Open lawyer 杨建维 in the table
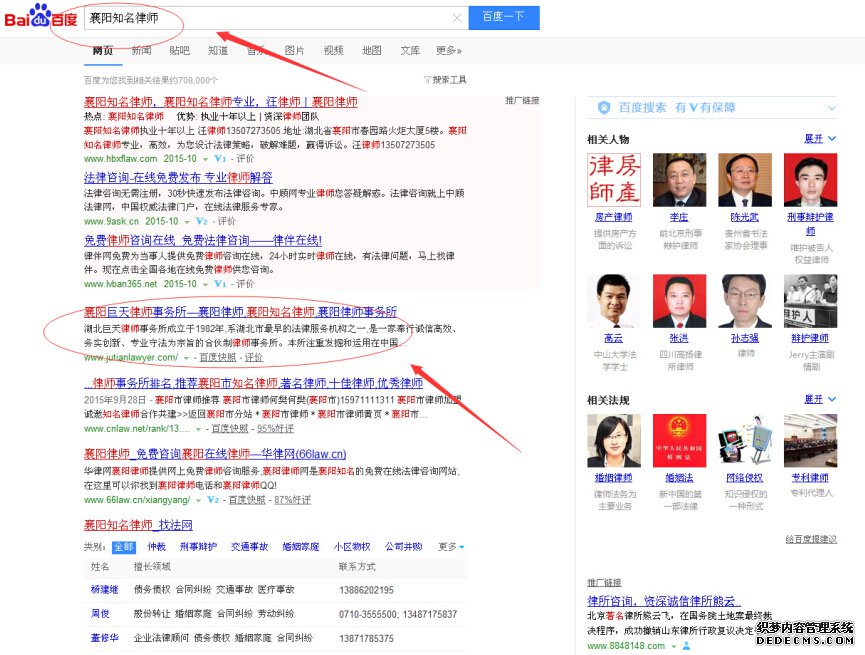The height and width of the screenshot is (655, 865). tap(105, 590)
